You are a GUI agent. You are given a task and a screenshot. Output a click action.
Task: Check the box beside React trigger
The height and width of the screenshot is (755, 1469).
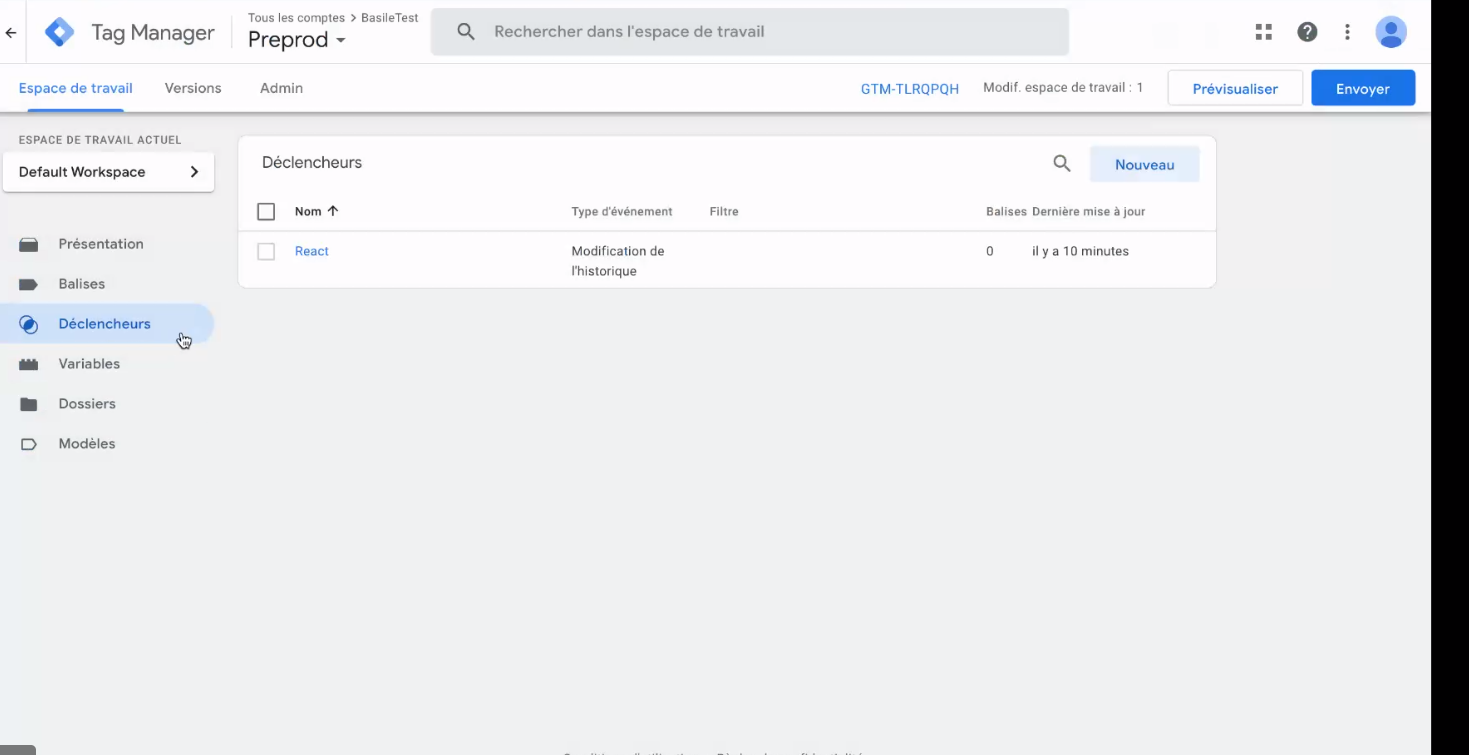[x=266, y=252]
